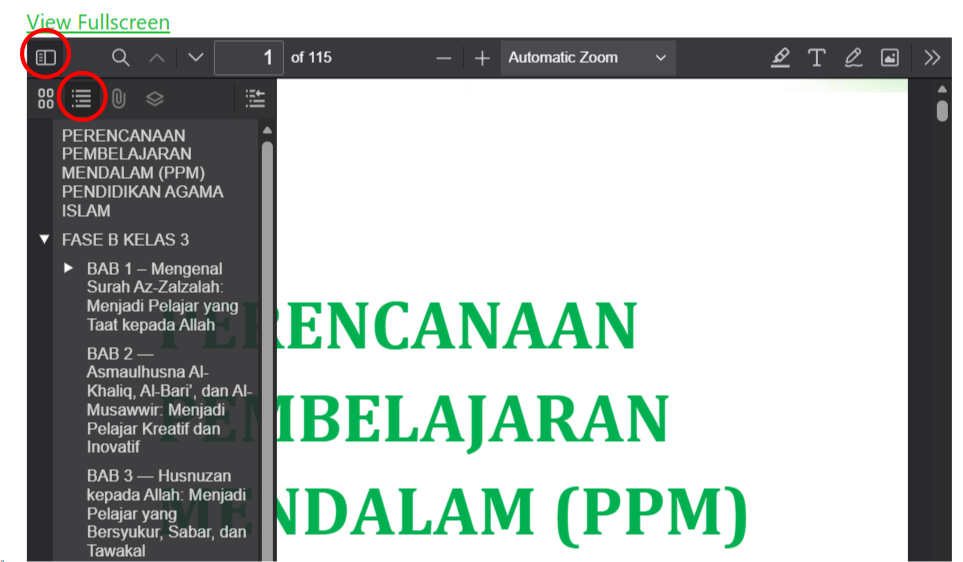
Task: Collapse the FASE B KELAS 3 outline node
Action: pyautogui.click(x=44, y=240)
